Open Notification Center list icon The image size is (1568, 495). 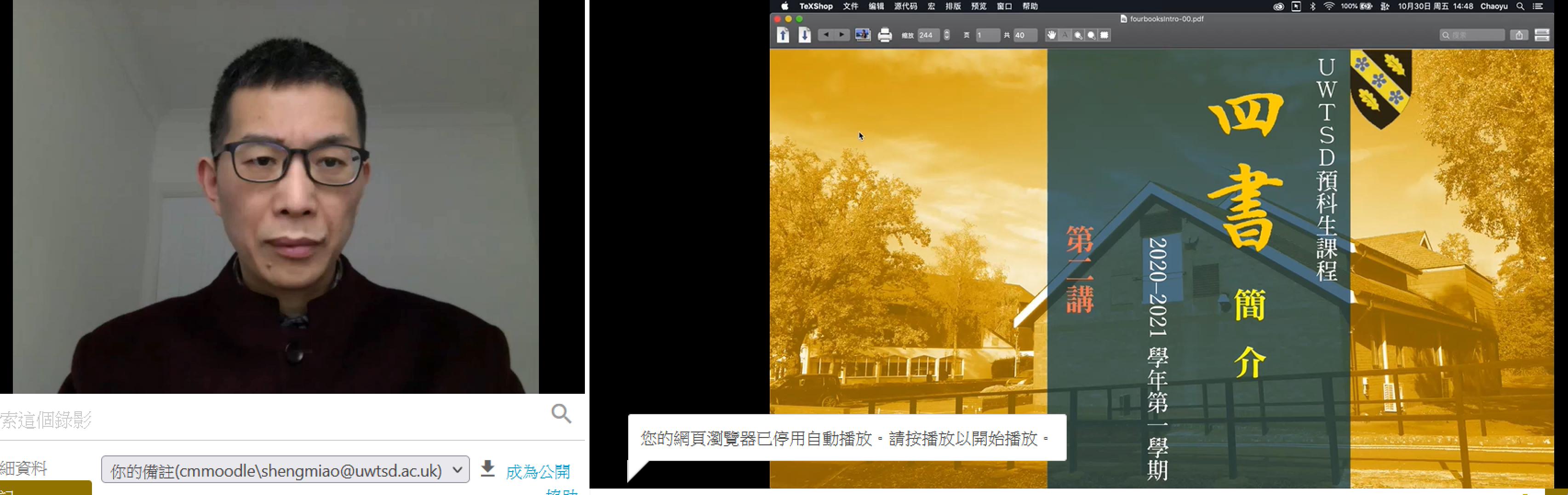click(x=1538, y=6)
